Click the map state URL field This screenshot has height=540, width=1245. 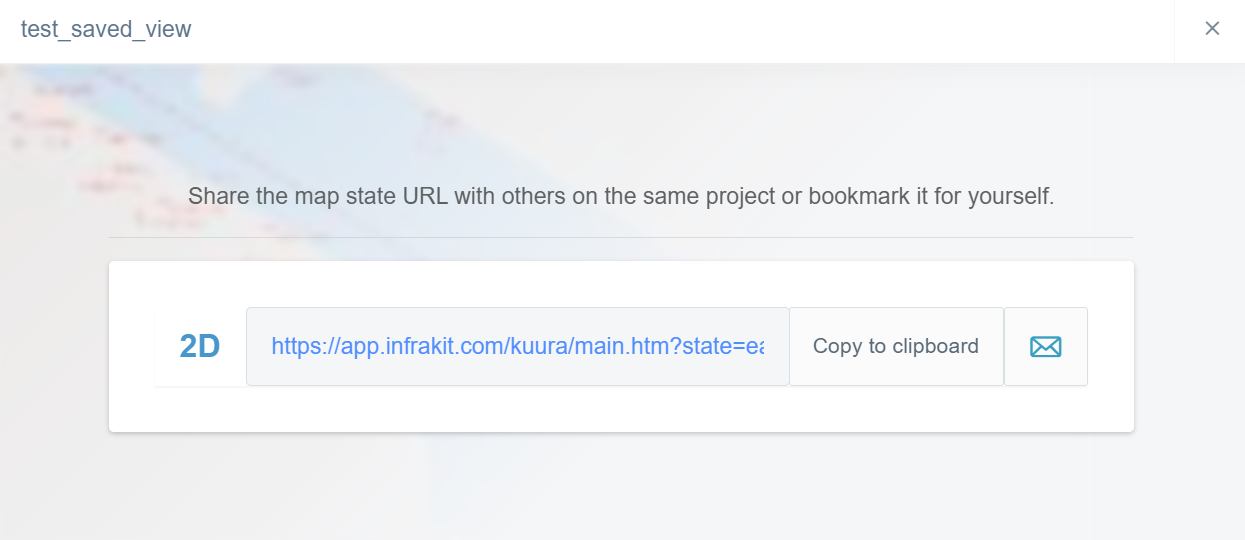coord(517,346)
